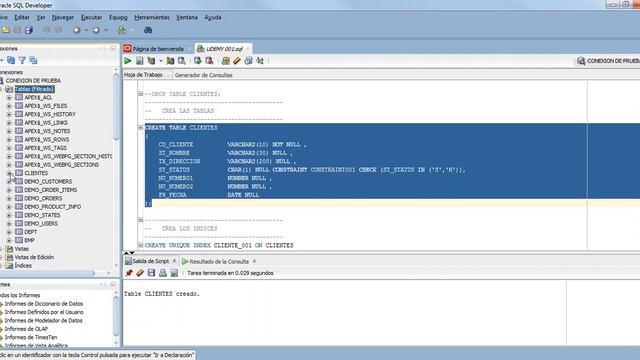The image size is (640, 360).
Task: Select Informes de OLAP report folder
Action: coord(26,329)
